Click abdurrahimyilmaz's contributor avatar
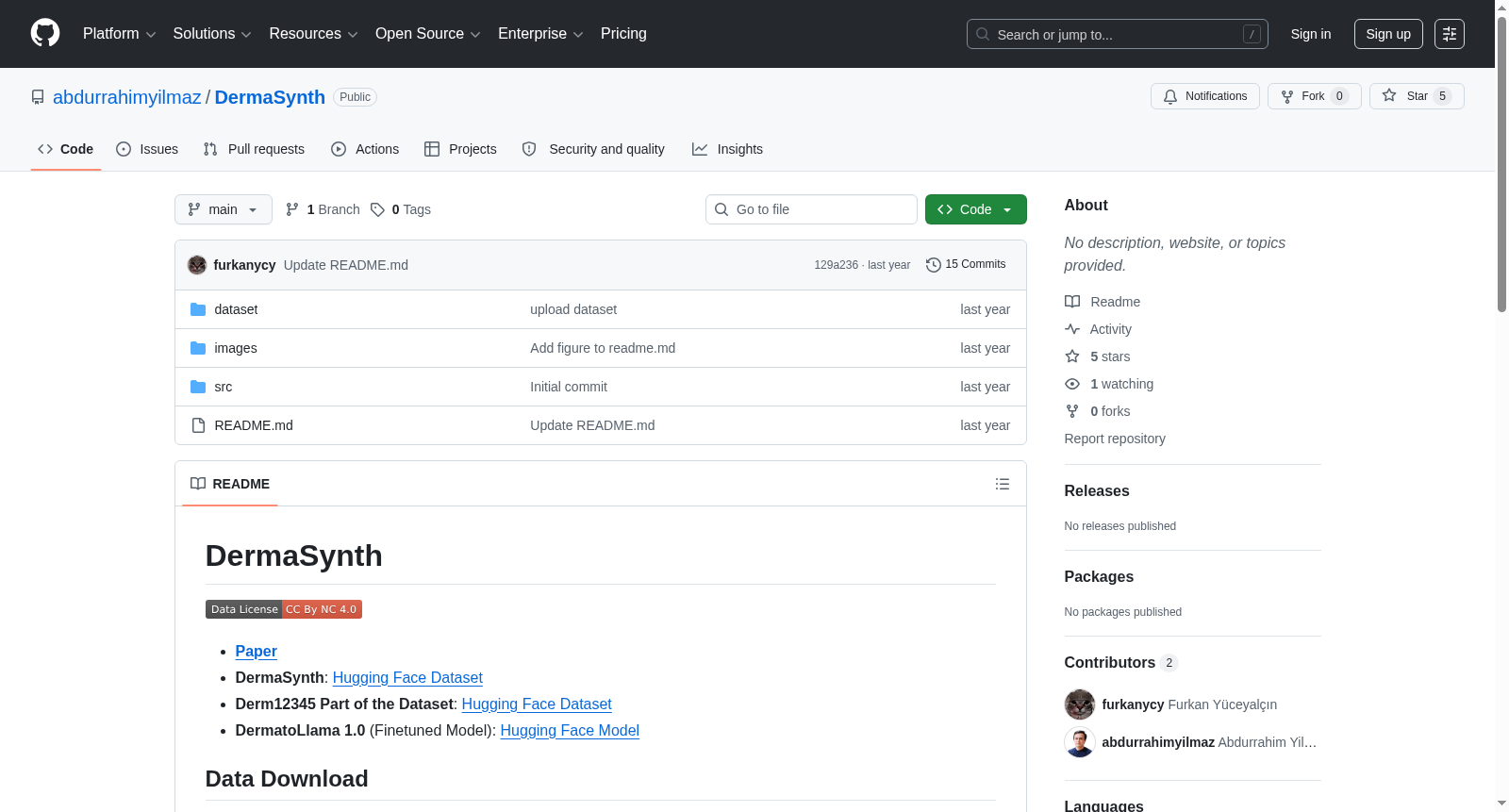The width and height of the screenshot is (1509, 812). click(x=1080, y=742)
